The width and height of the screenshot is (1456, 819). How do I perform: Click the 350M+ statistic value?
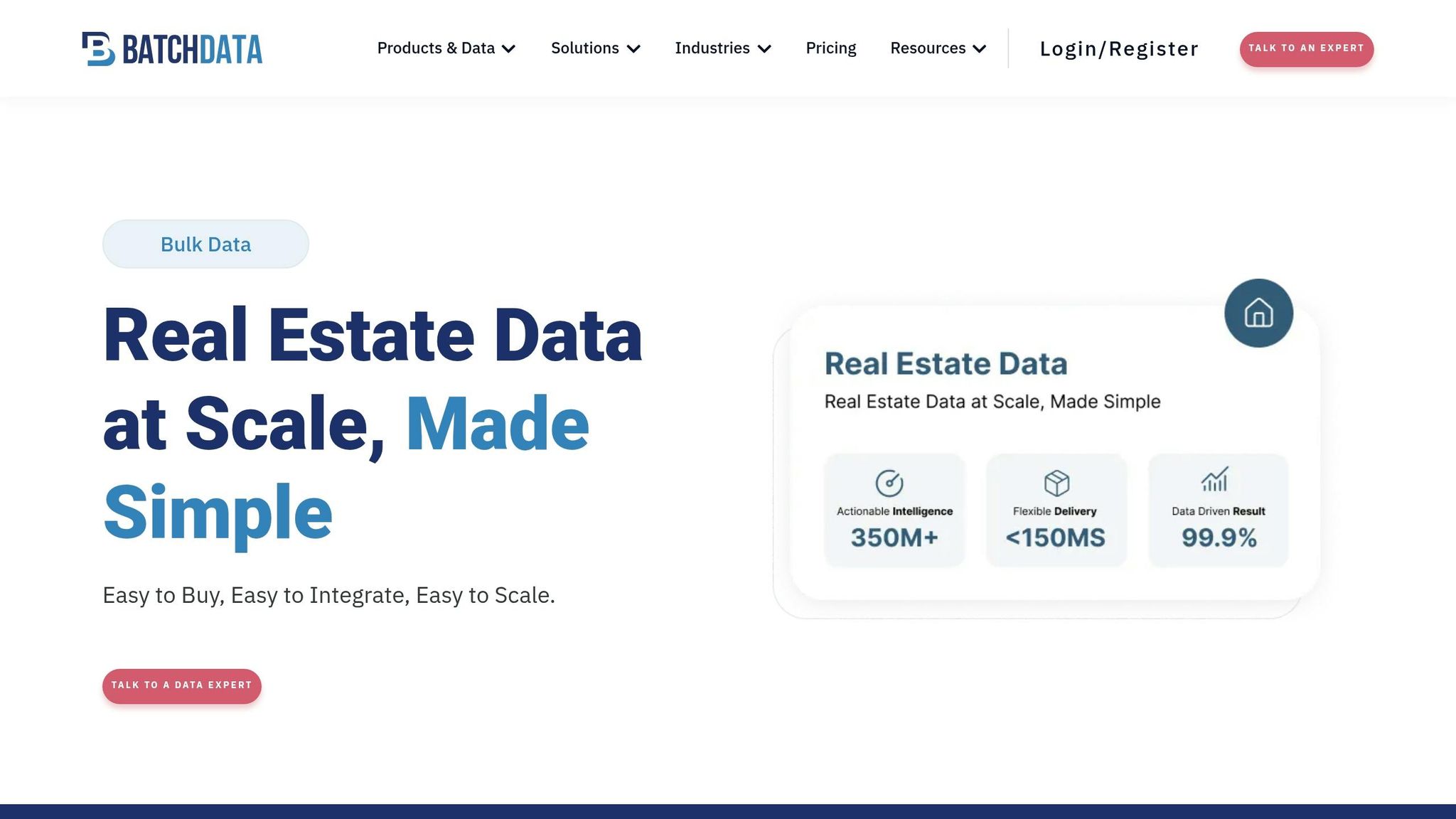pyautogui.click(x=894, y=537)
